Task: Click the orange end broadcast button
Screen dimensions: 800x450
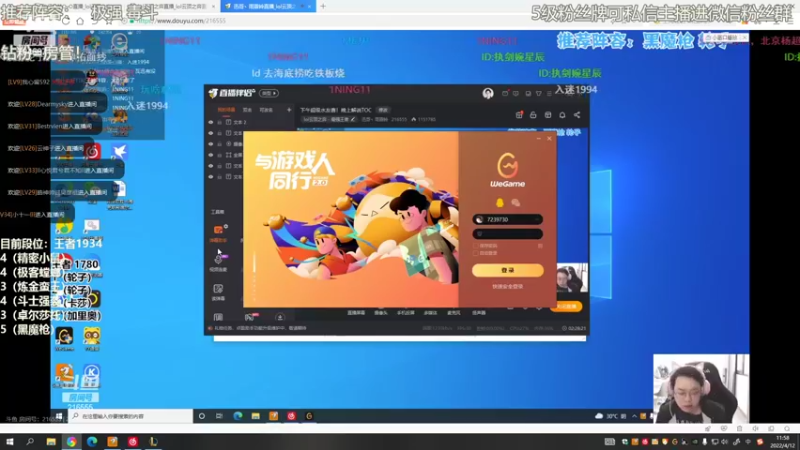Action: point(566,306)
